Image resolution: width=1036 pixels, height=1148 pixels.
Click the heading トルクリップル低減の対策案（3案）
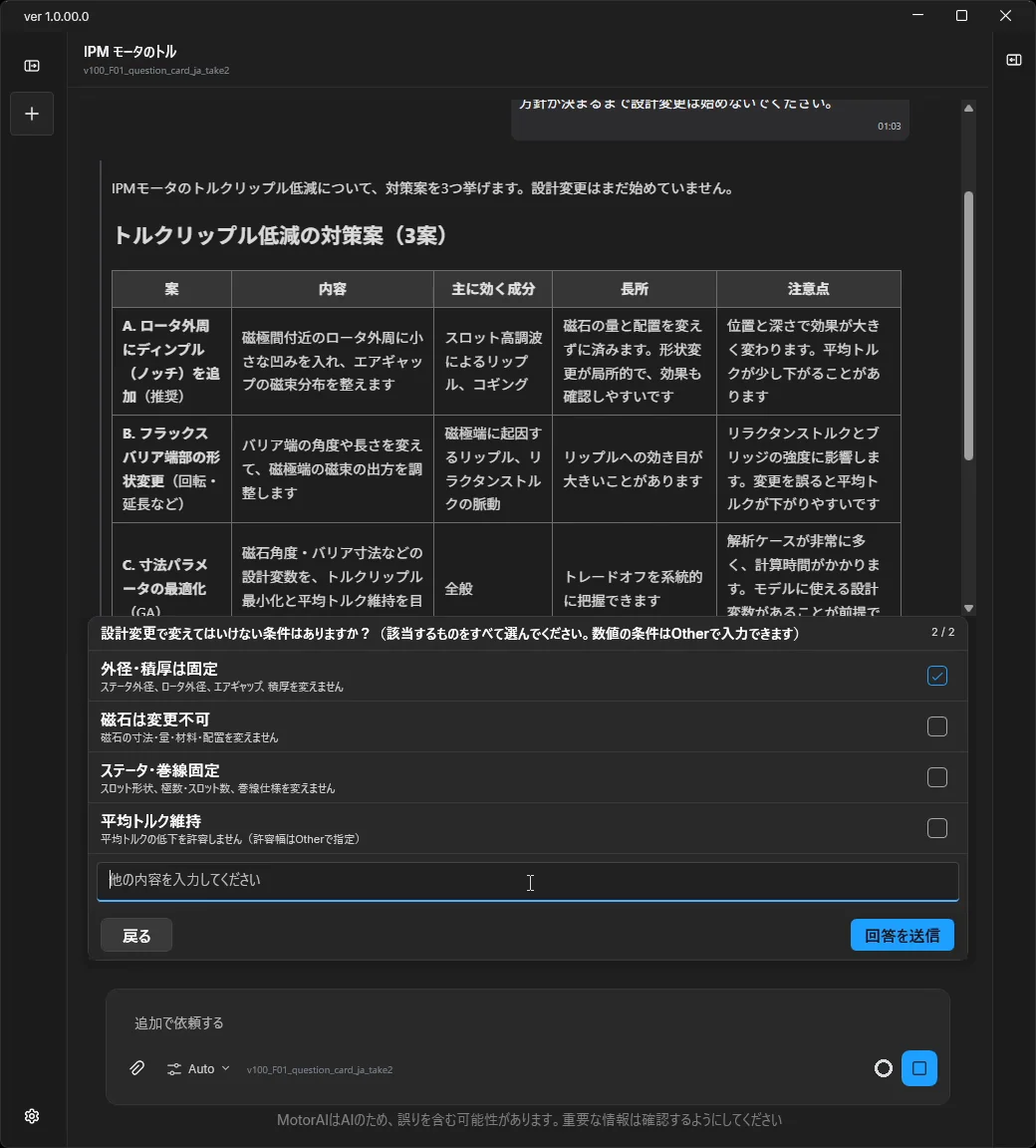[x=280, y=235]
